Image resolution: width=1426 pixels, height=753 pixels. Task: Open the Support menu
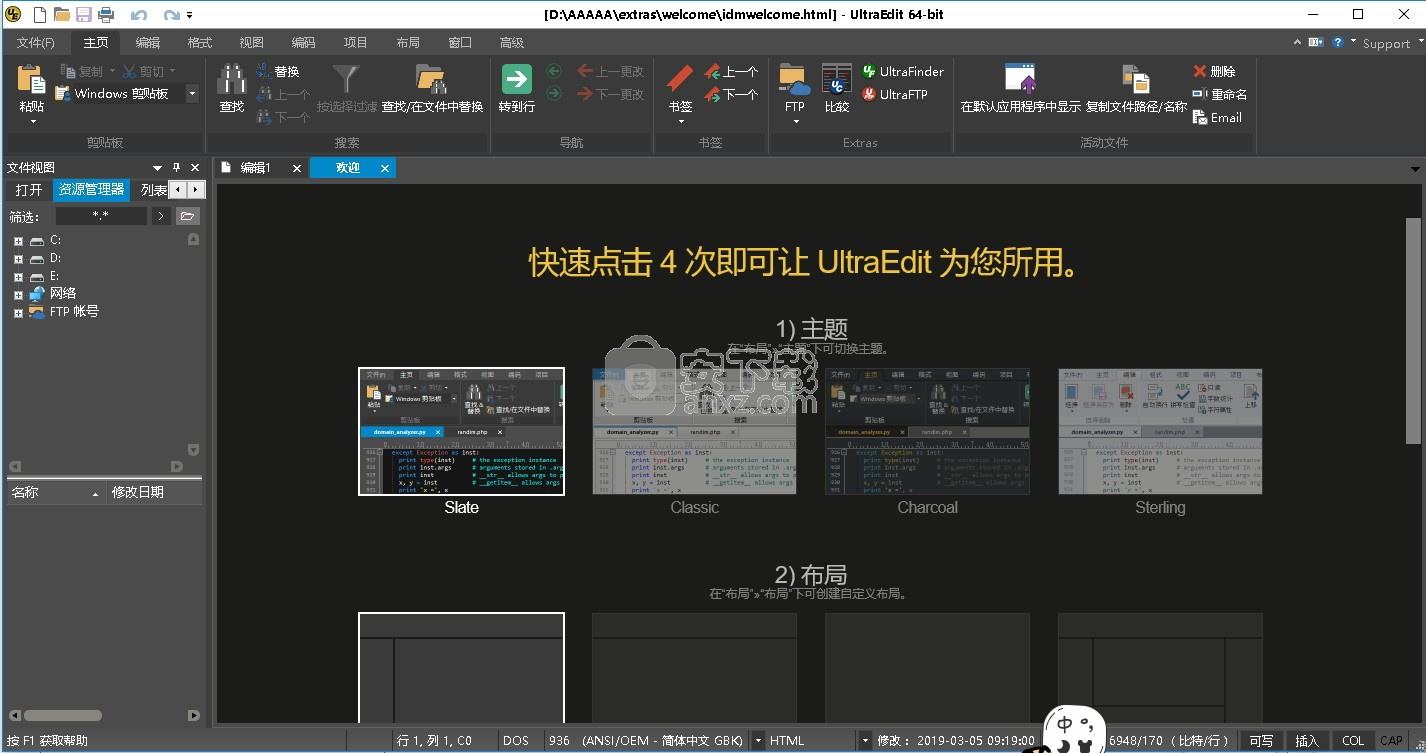click(x=1386, y=44)
